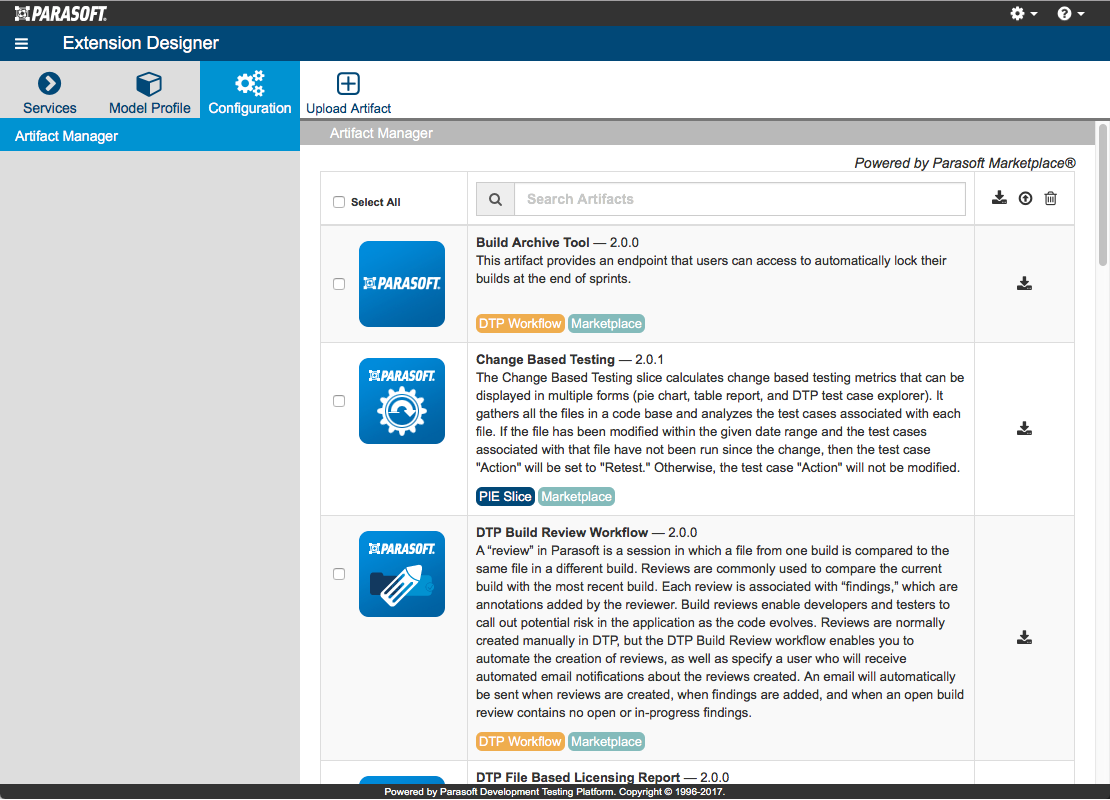This screenshot has width=1110, height=800.
Task: Check the Select All checkbox
Action: [339, 202]
